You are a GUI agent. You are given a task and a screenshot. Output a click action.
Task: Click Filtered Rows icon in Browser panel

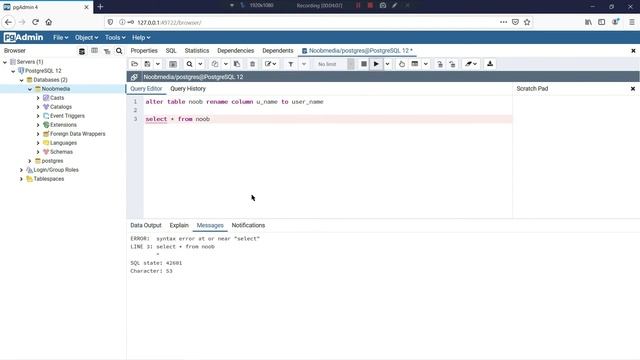(107, 51)
